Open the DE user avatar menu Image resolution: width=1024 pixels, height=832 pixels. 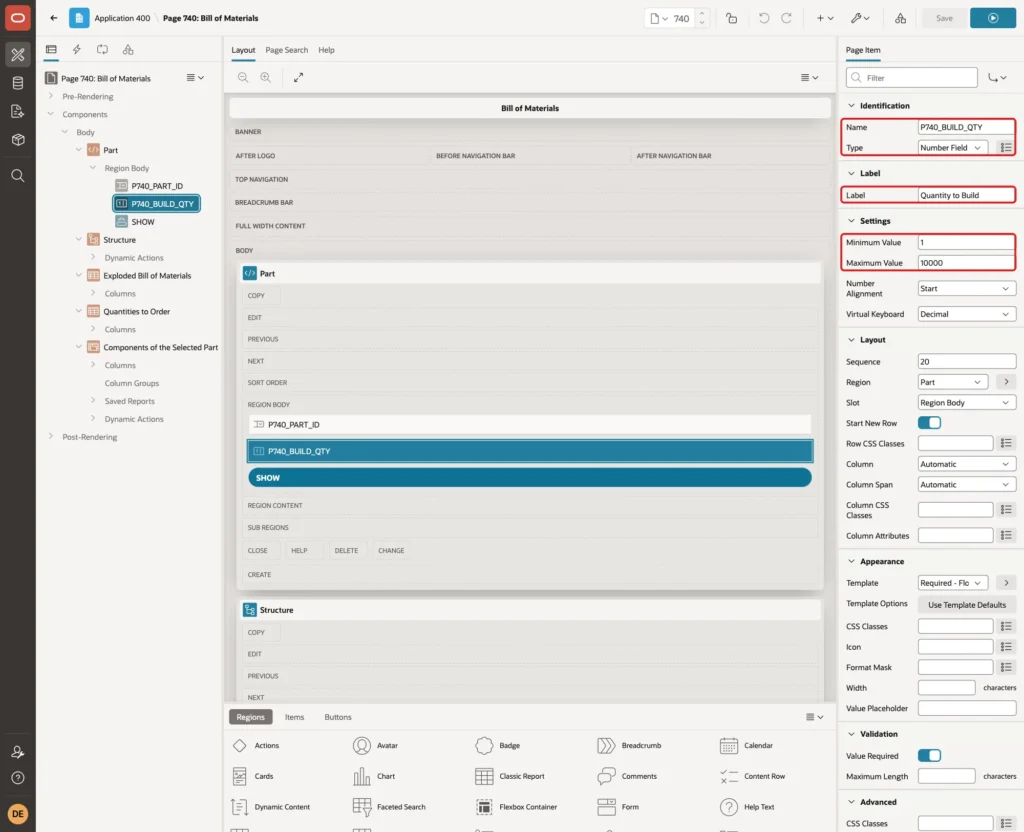tap(18, 814)
